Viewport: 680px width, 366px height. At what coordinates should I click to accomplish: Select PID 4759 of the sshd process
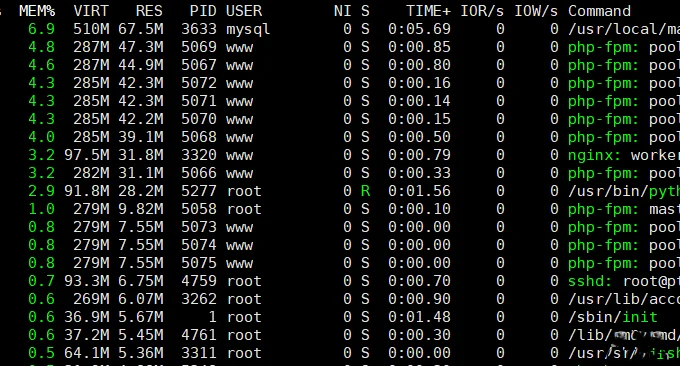(x=199, y=281)
